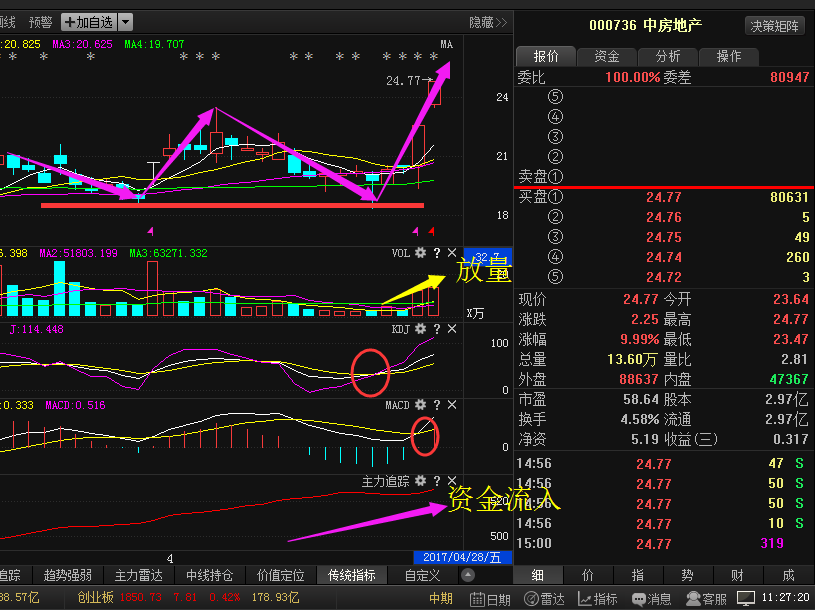Show help for the 主力追踪 panel

click(437, 481)
